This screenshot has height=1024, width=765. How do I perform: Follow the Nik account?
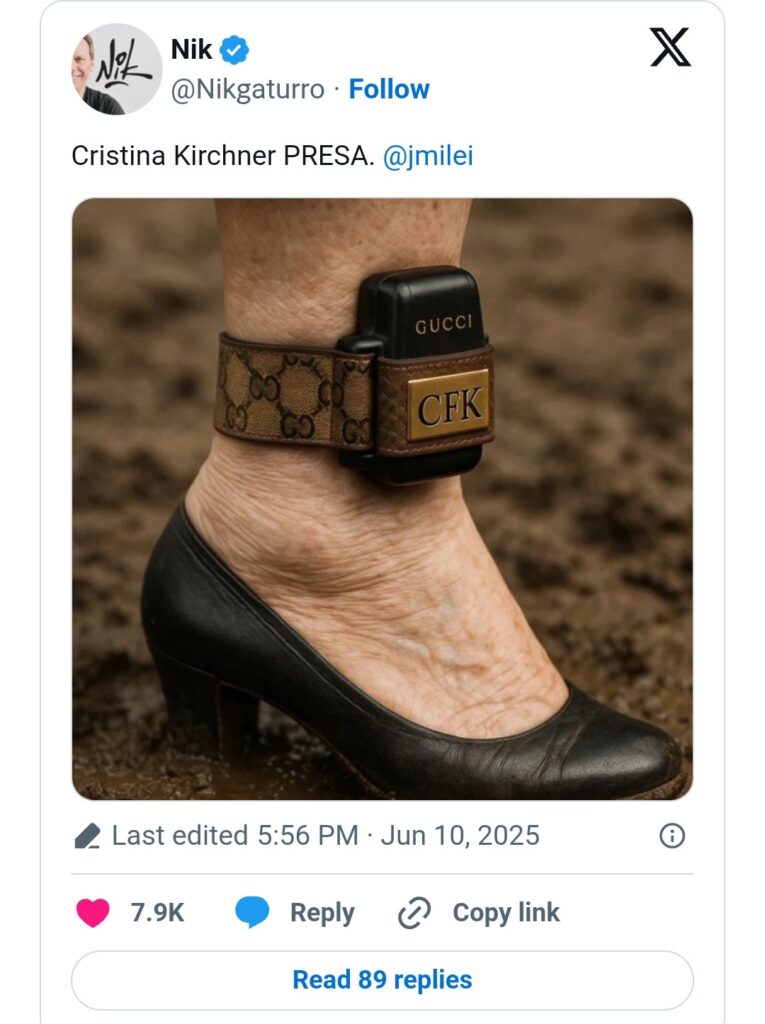(389, 89)
